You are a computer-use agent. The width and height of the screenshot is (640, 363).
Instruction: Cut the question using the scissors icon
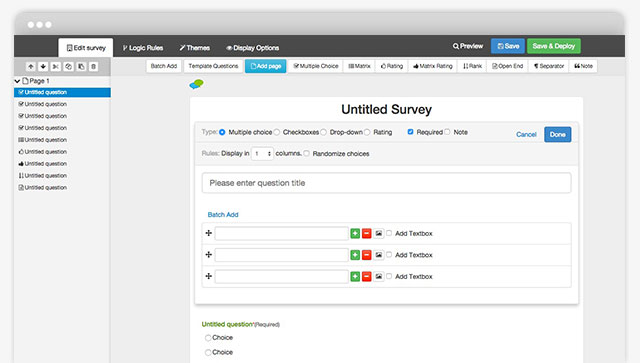[56, 67]
